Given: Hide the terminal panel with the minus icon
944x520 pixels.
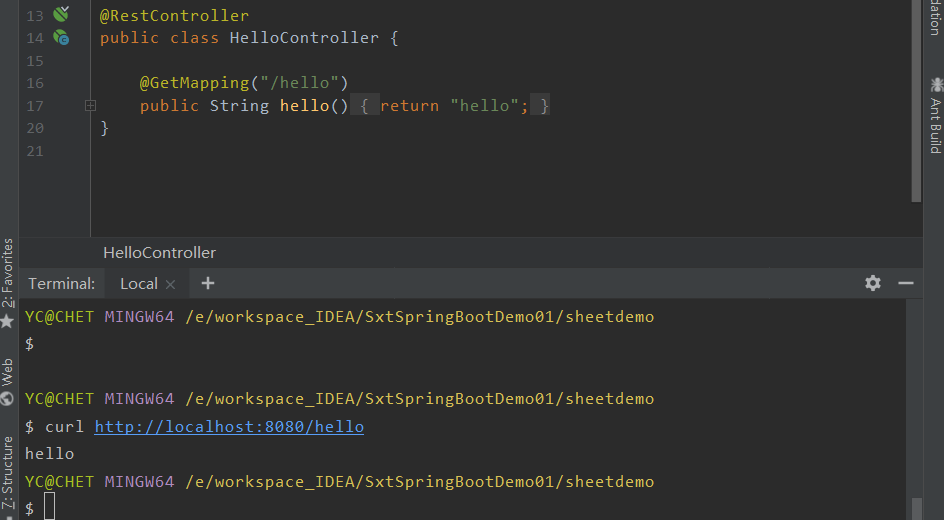Looking at the screenshot, I should coord(905,283).
